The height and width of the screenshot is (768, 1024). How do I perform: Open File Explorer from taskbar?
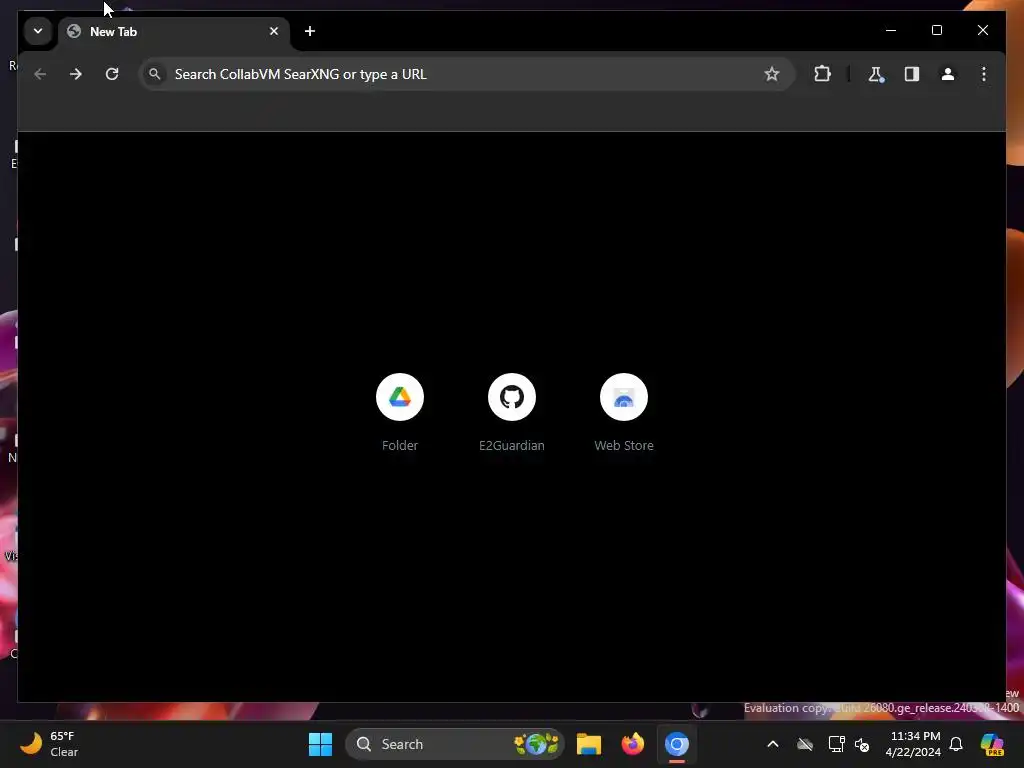click(x=588, y=744)
